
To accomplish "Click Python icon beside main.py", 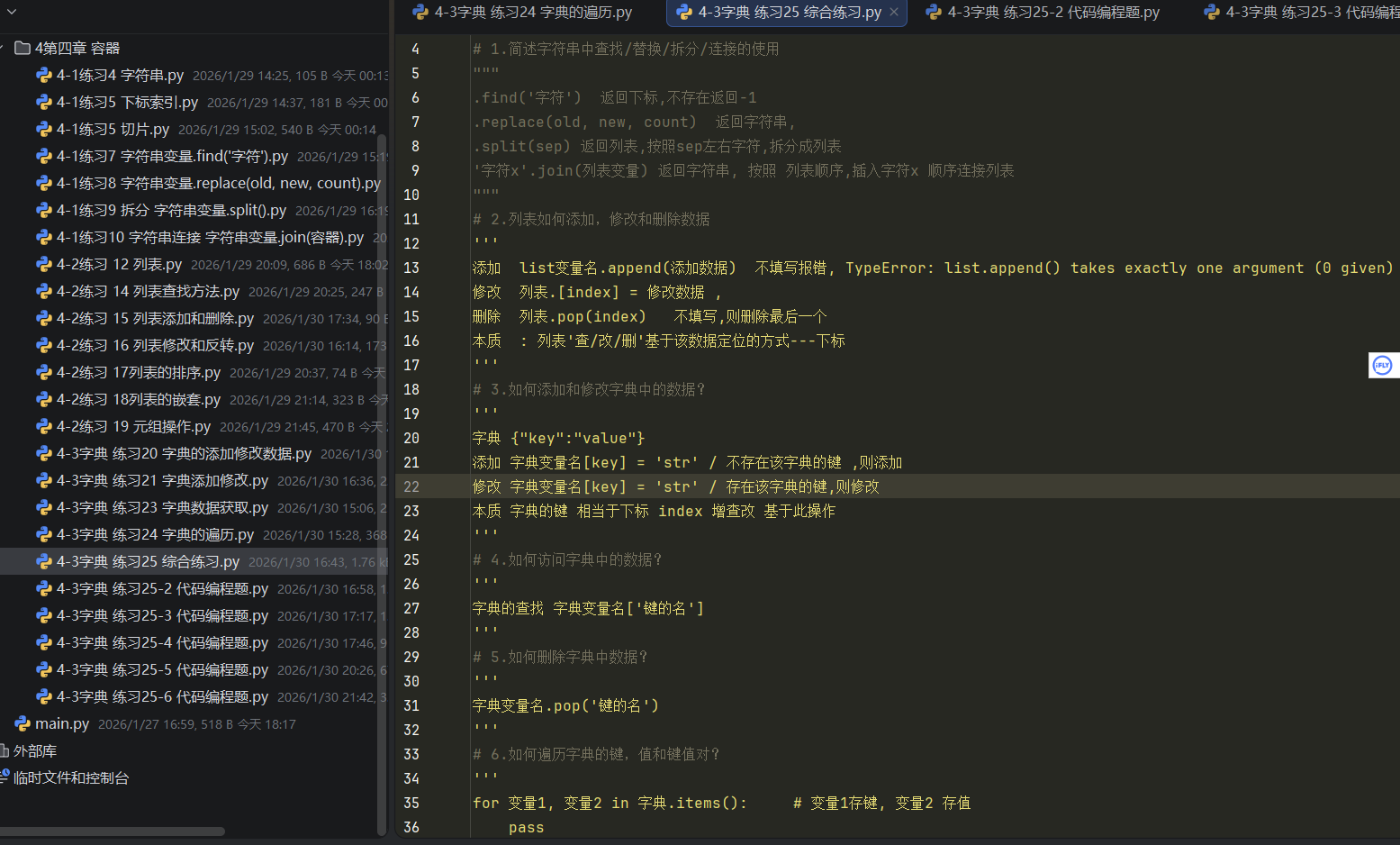I will click(x=23, y=723).
